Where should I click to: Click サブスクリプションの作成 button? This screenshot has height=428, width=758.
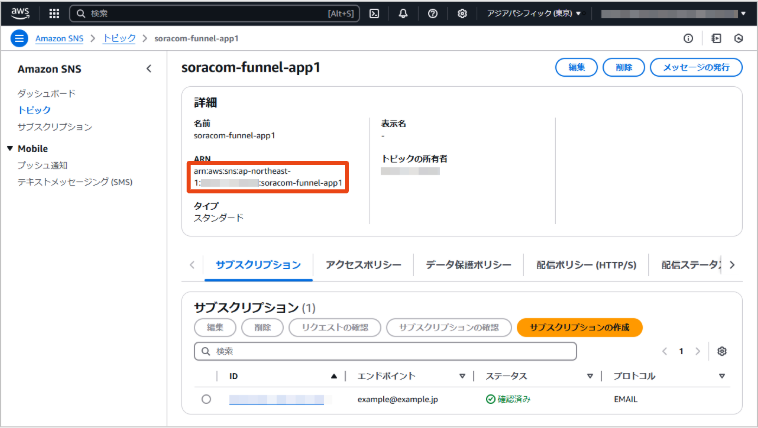(x=580, y=327)
